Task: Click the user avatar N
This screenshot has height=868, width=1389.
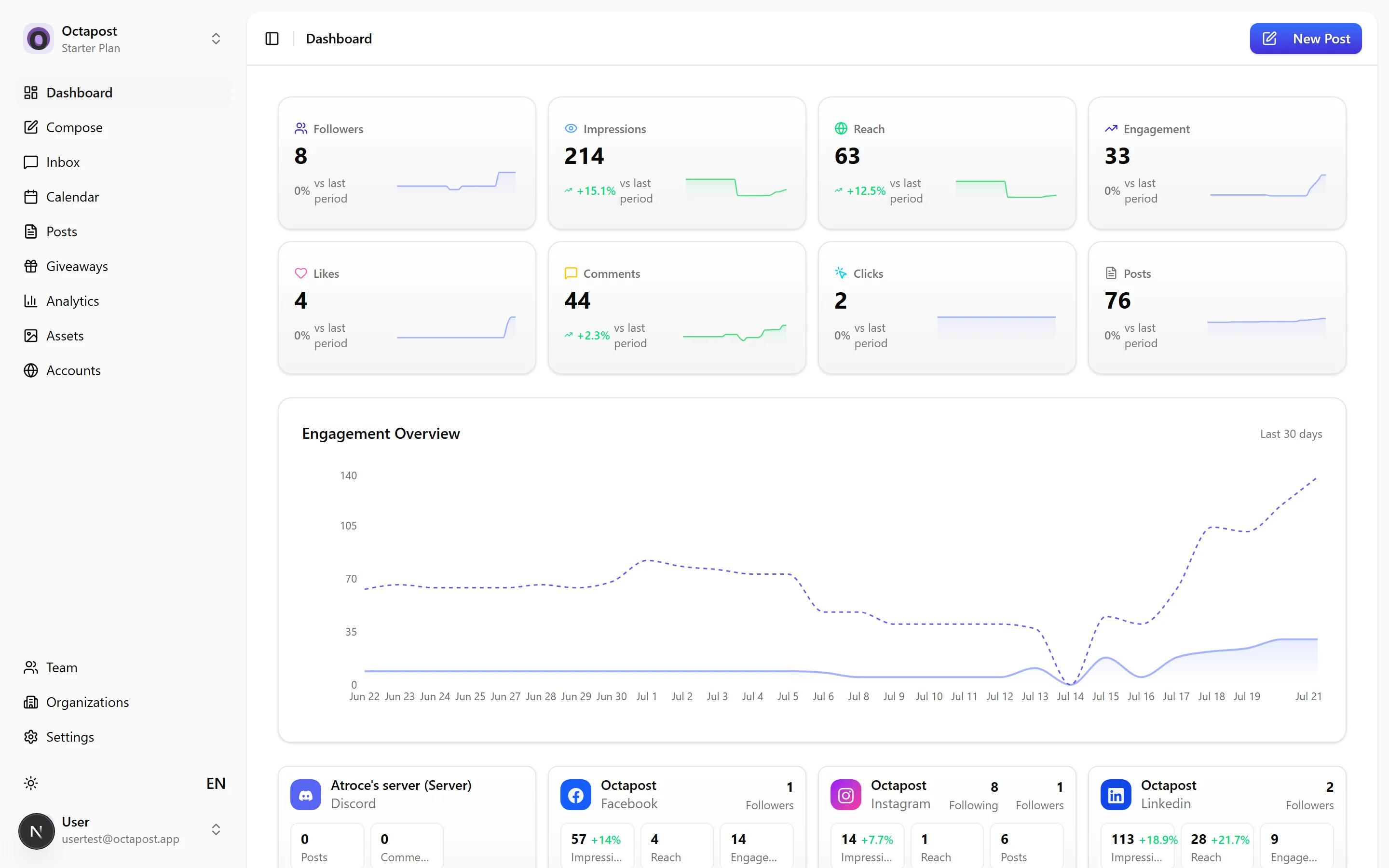Action: (36, 831)
